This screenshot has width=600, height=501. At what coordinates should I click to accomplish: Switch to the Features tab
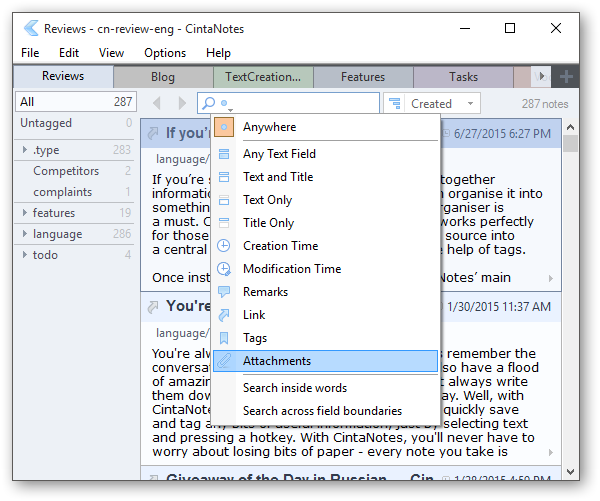pos(363,77)
